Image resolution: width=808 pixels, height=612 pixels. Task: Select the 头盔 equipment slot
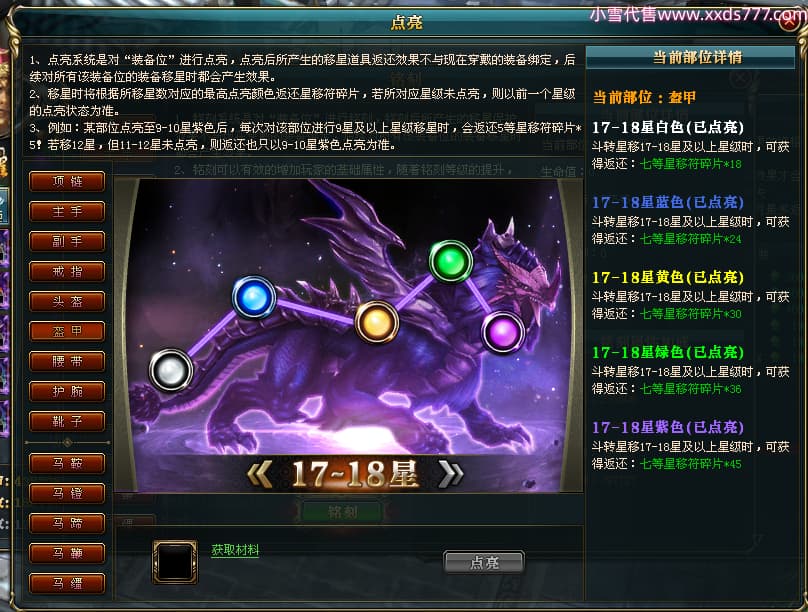(68, 301)
